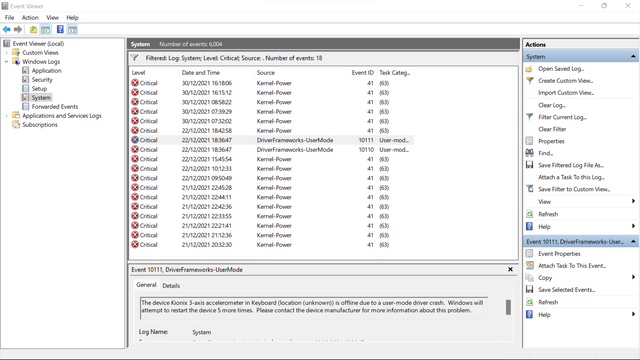
Task: Select the Application log in tree
Action: (47, 71)
